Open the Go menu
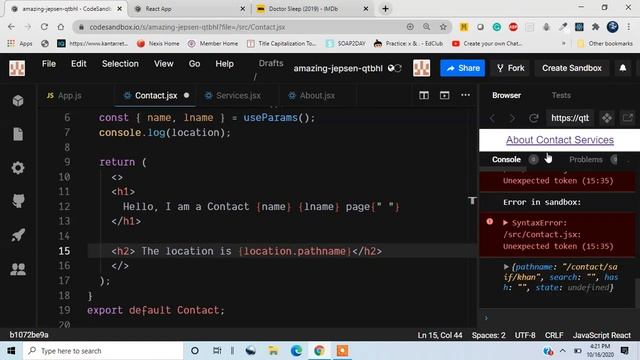 (x=194, y=64)
